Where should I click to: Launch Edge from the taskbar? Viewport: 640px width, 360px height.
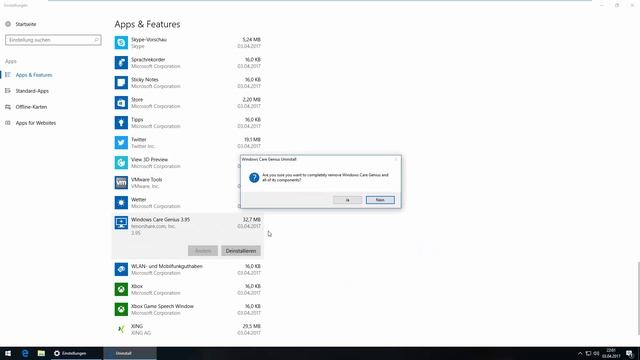(x=25, y=353)
